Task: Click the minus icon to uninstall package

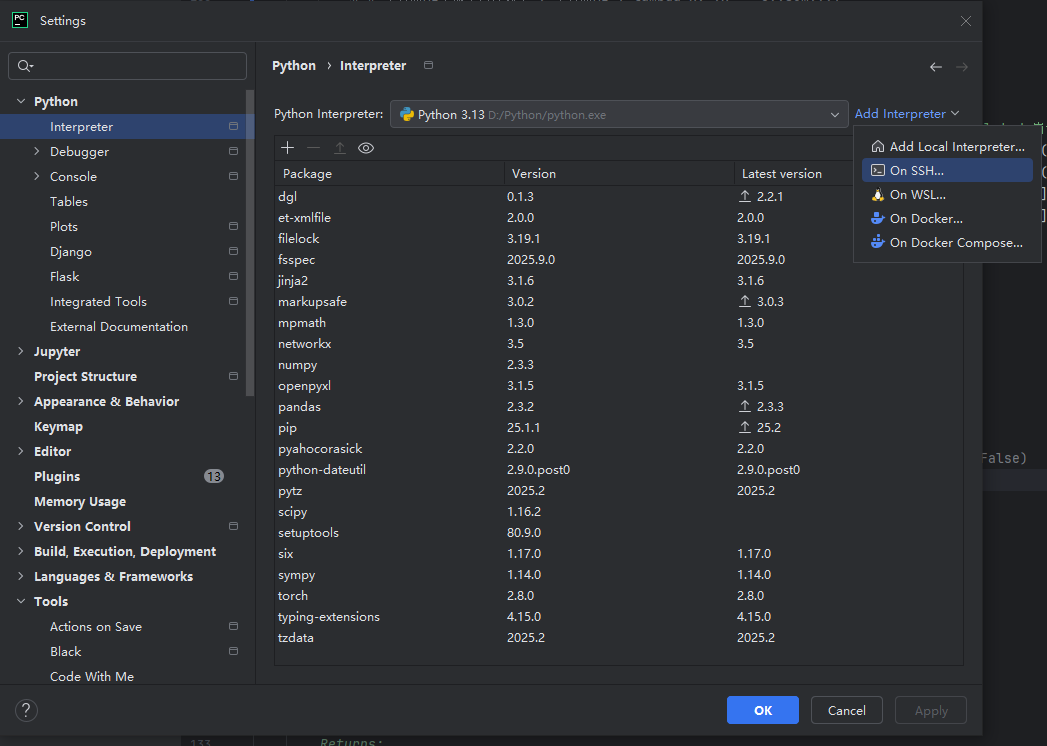Action: click(314, 148)
